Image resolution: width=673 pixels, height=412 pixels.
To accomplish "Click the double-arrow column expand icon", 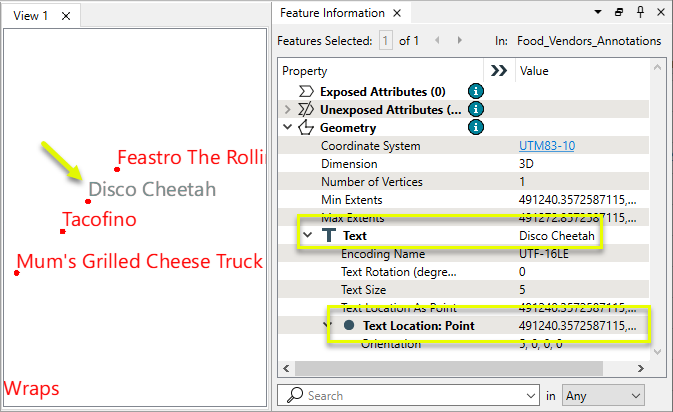I will [497, 71].
